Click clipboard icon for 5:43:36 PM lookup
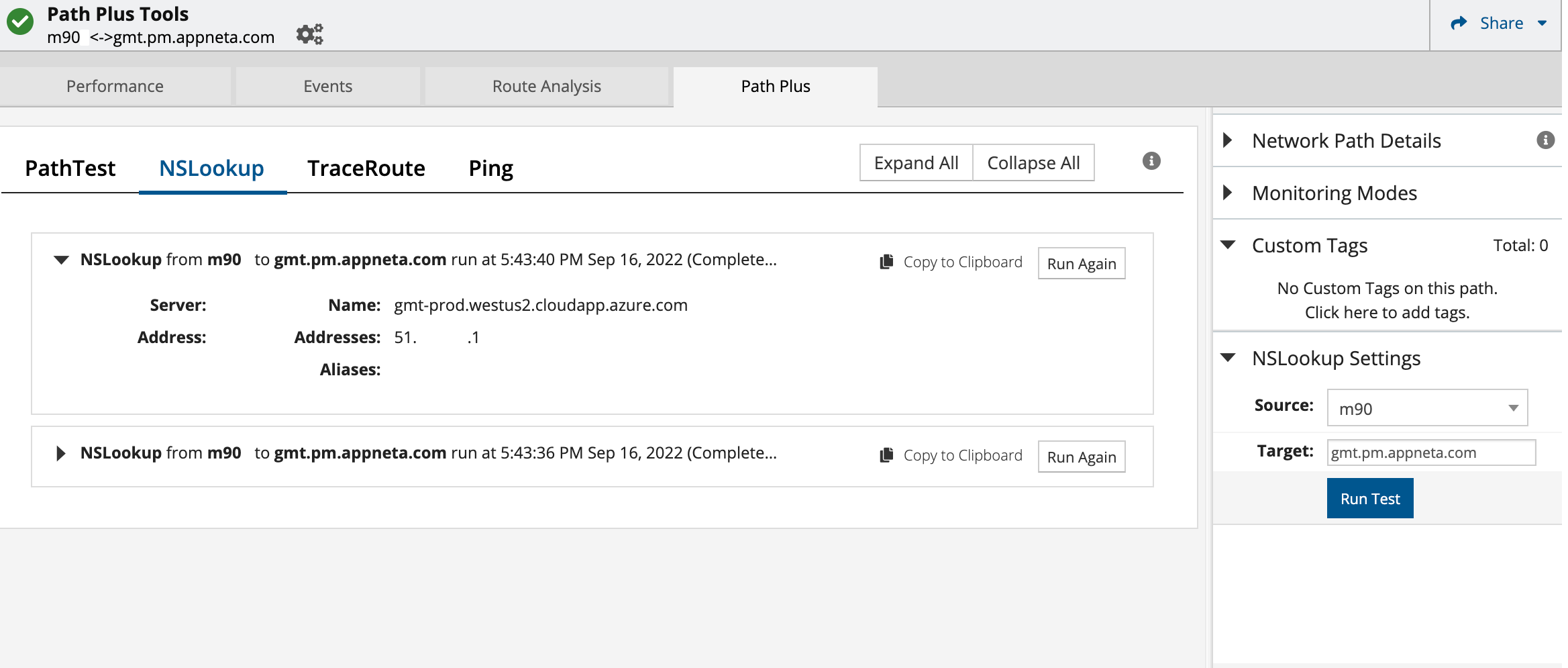 click(x=886, y=455)
